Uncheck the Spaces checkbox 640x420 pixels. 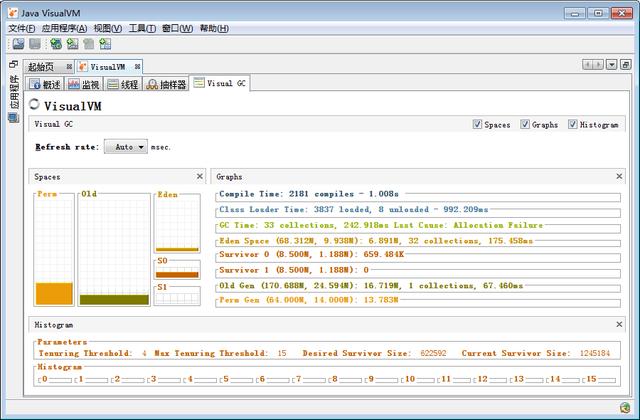click(x=477, y=124)
